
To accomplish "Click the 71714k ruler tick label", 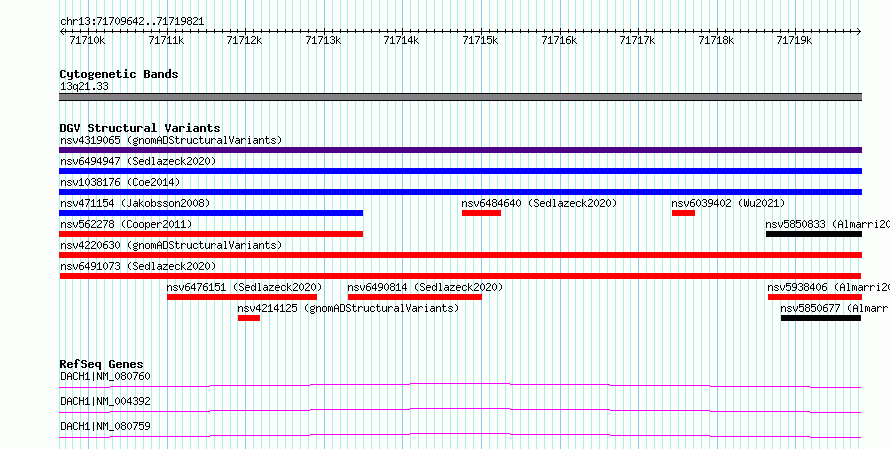I will (x=401, y=41).
